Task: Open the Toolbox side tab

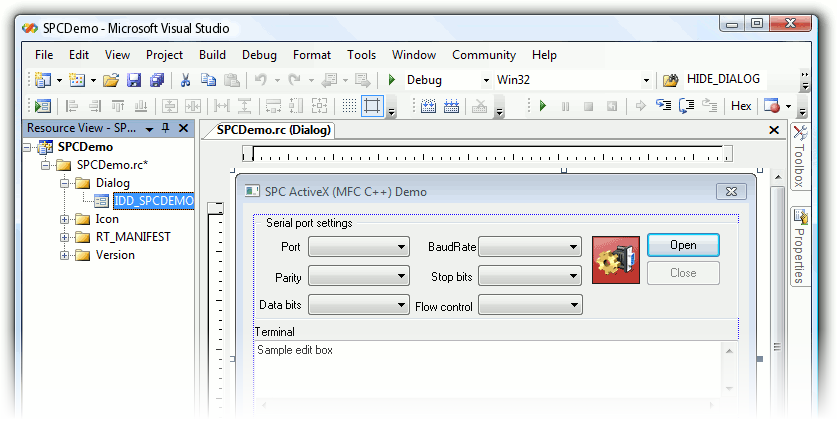Action: pos(800,156)
